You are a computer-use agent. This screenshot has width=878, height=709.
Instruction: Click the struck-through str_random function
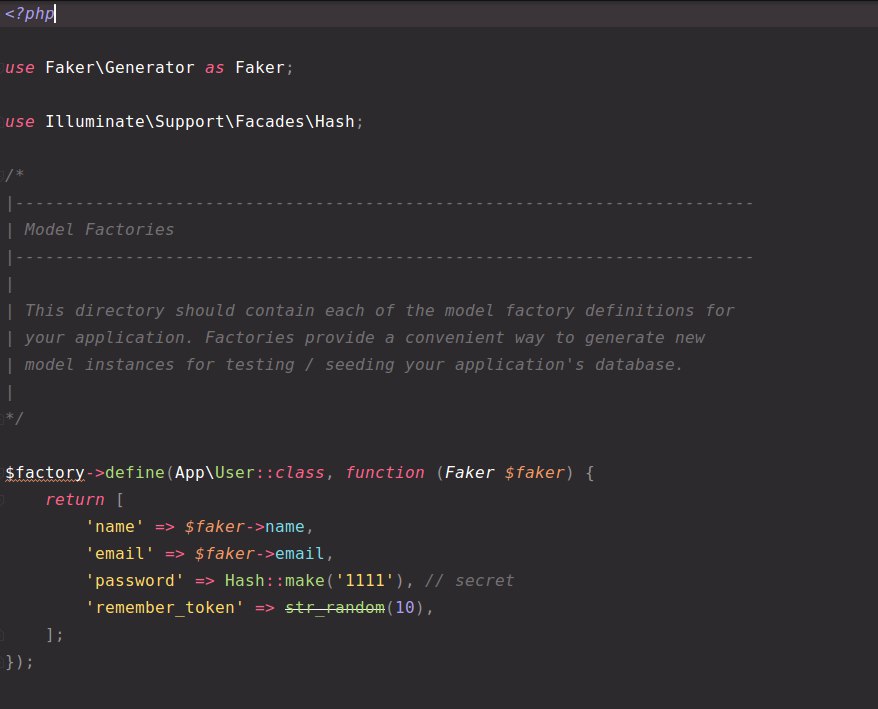point(335,608)
